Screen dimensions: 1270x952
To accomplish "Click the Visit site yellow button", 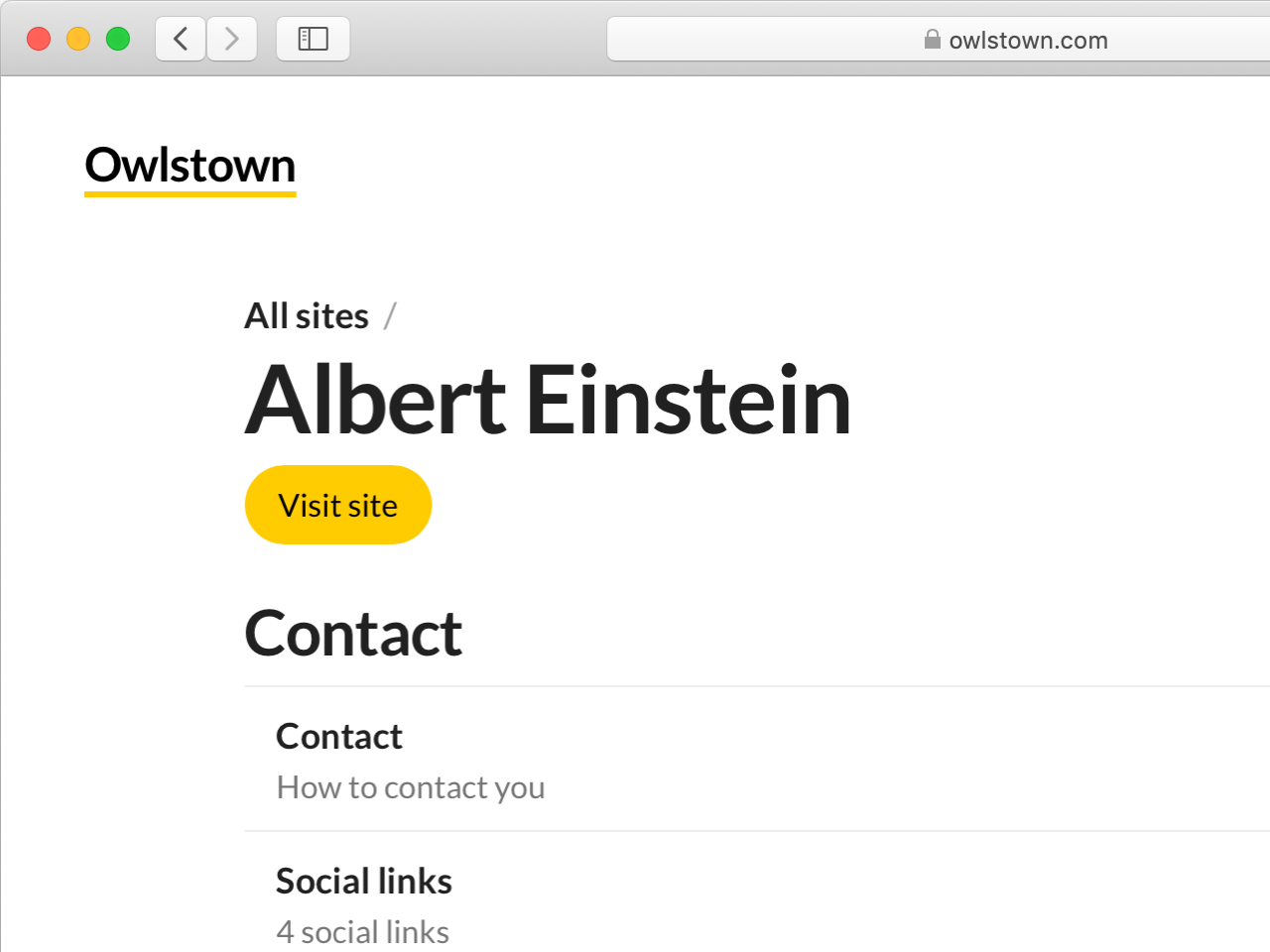I will point(338,505).
